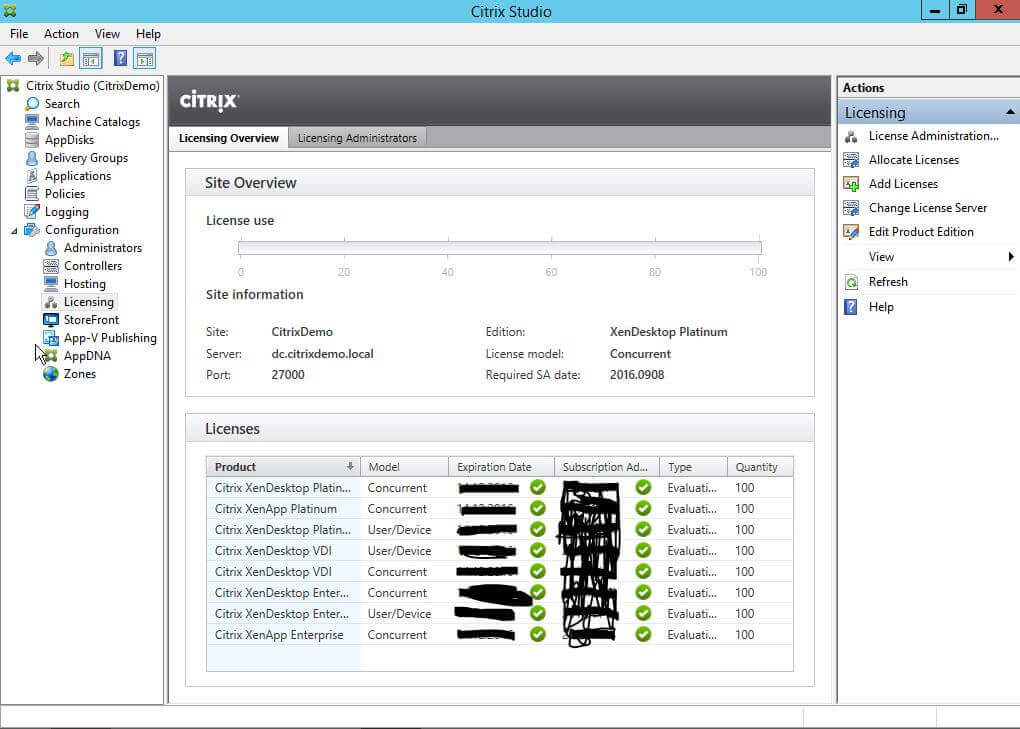Screen dimensions: 1020x729
Task: Collapse the Configuration tree node
Action: pos(14,230)
